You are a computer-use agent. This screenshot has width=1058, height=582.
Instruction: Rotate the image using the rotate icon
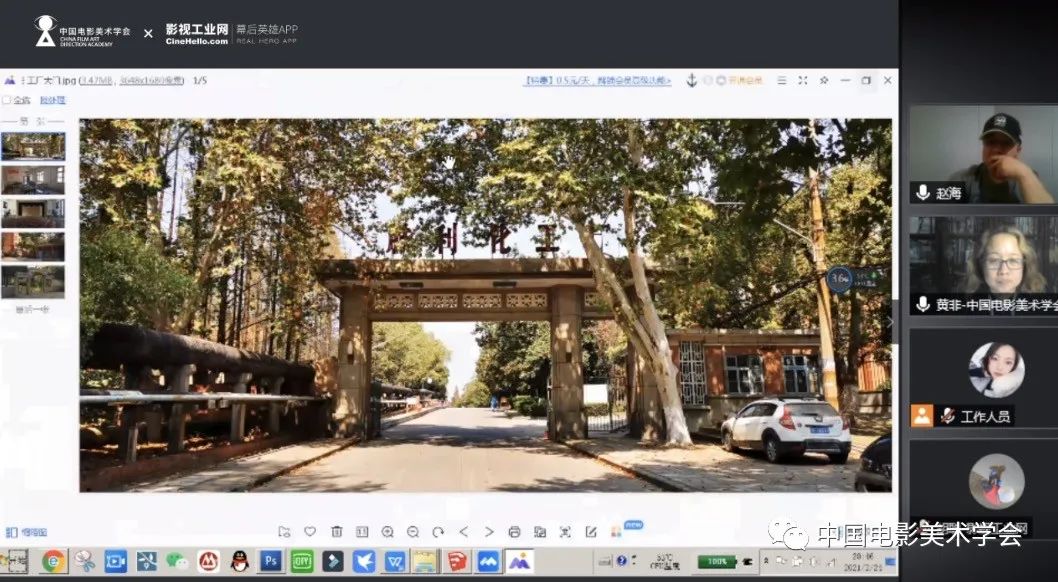(439, 532)
